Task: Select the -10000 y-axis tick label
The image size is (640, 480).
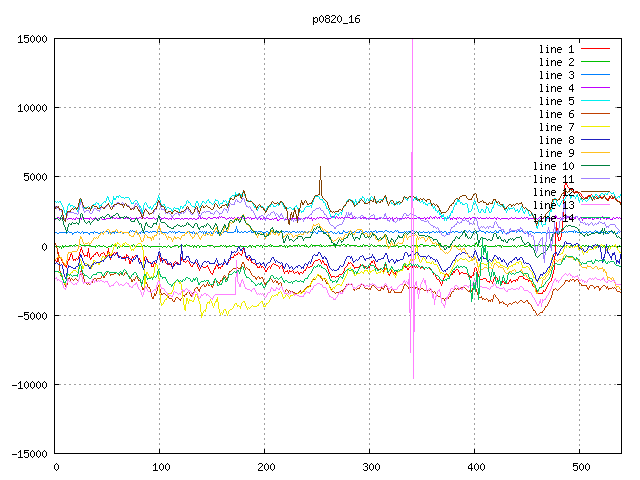Action: pos(28,385)
